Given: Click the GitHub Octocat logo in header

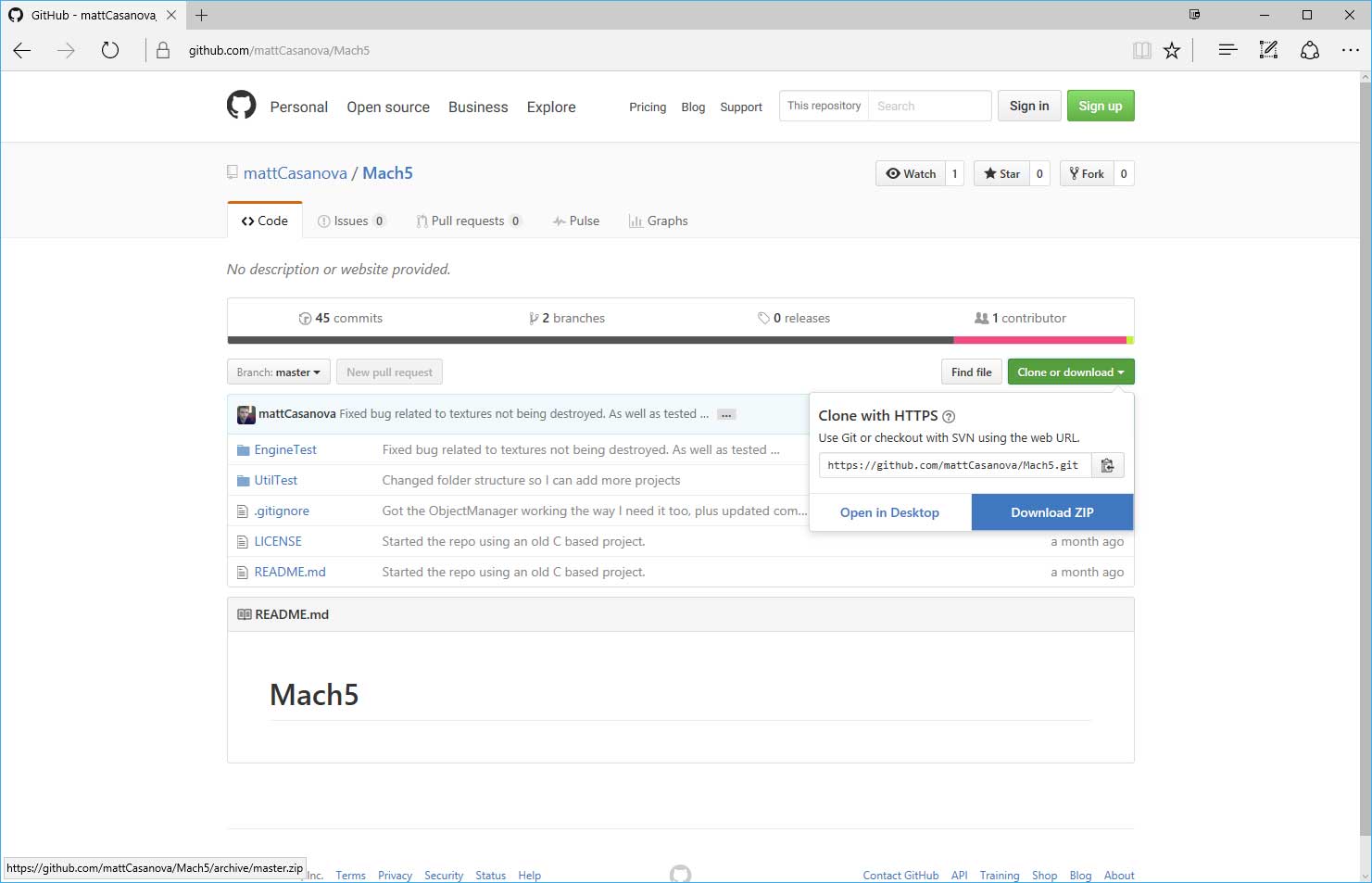Looking at the screenshot, I should [x=242, y=105].
